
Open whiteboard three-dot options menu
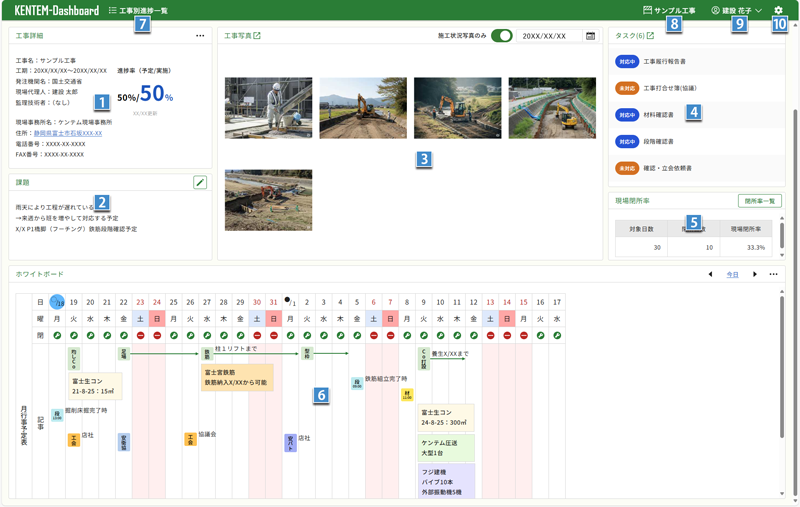tap(773, 274)
